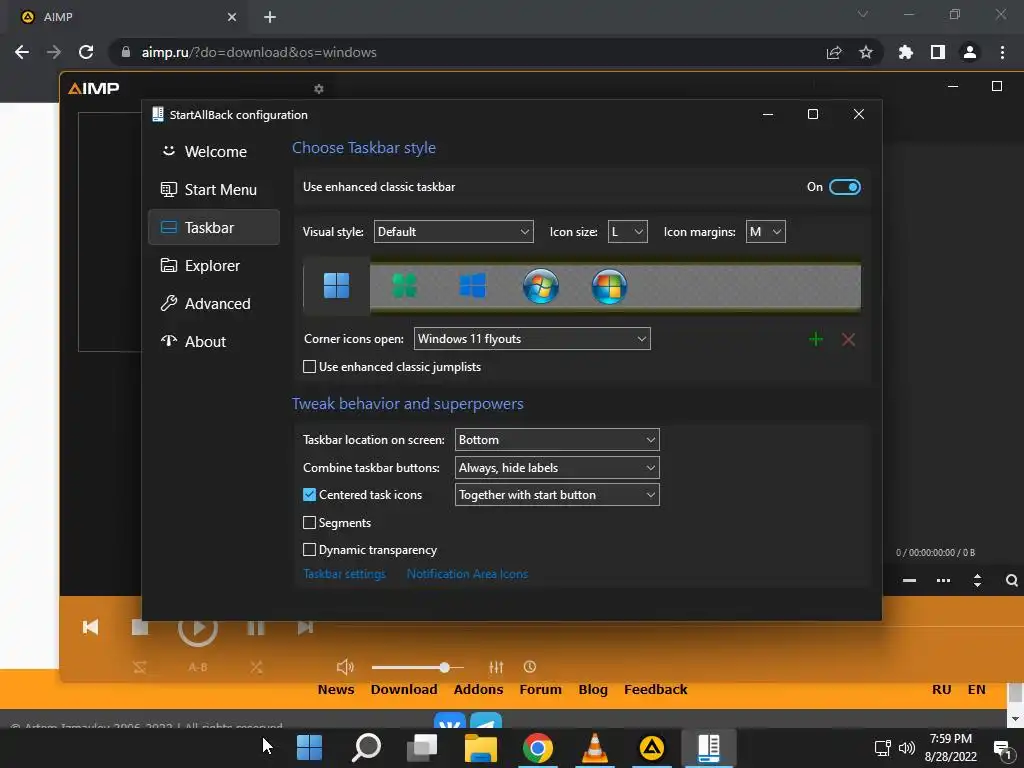The image size is (1024, 768).
Task: Click AIMP playlist minus icon
Action: 909,581
